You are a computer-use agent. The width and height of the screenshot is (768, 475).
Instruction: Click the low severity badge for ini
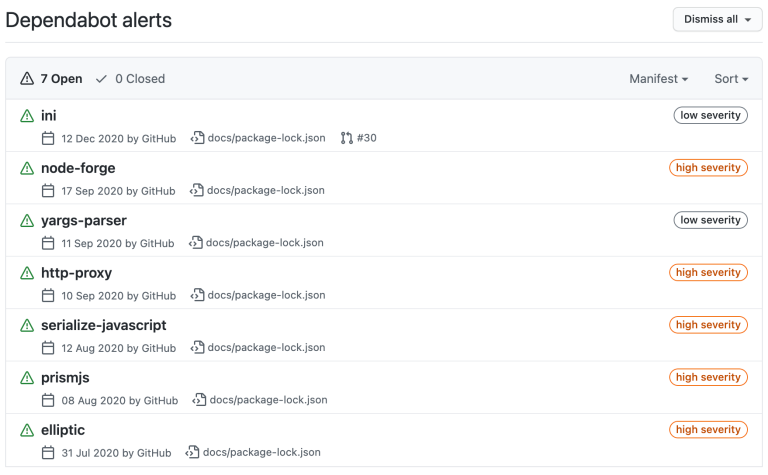[x=710, y=115]
